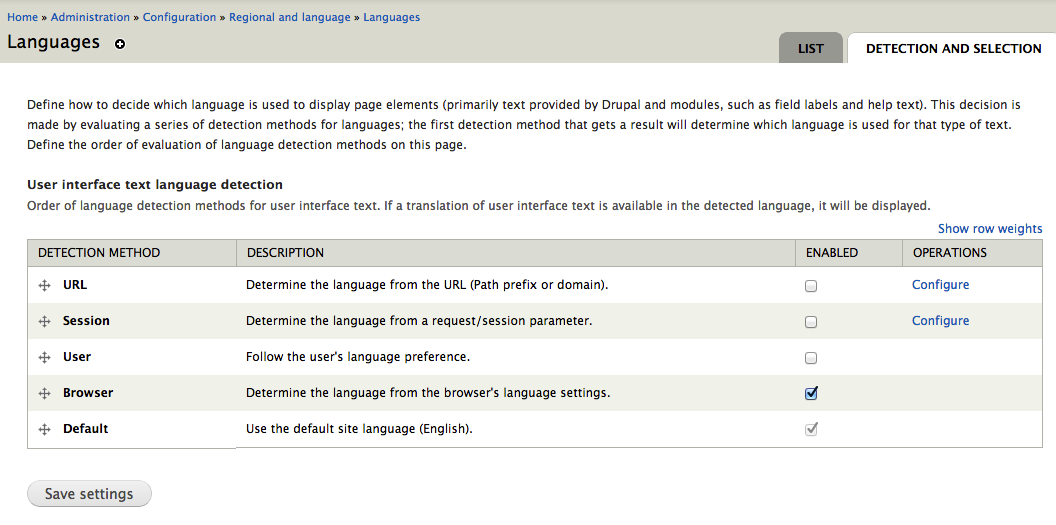Click the drag handle for User row
The width and height of the screenshot is (1056, 525).
click(44, 357)
